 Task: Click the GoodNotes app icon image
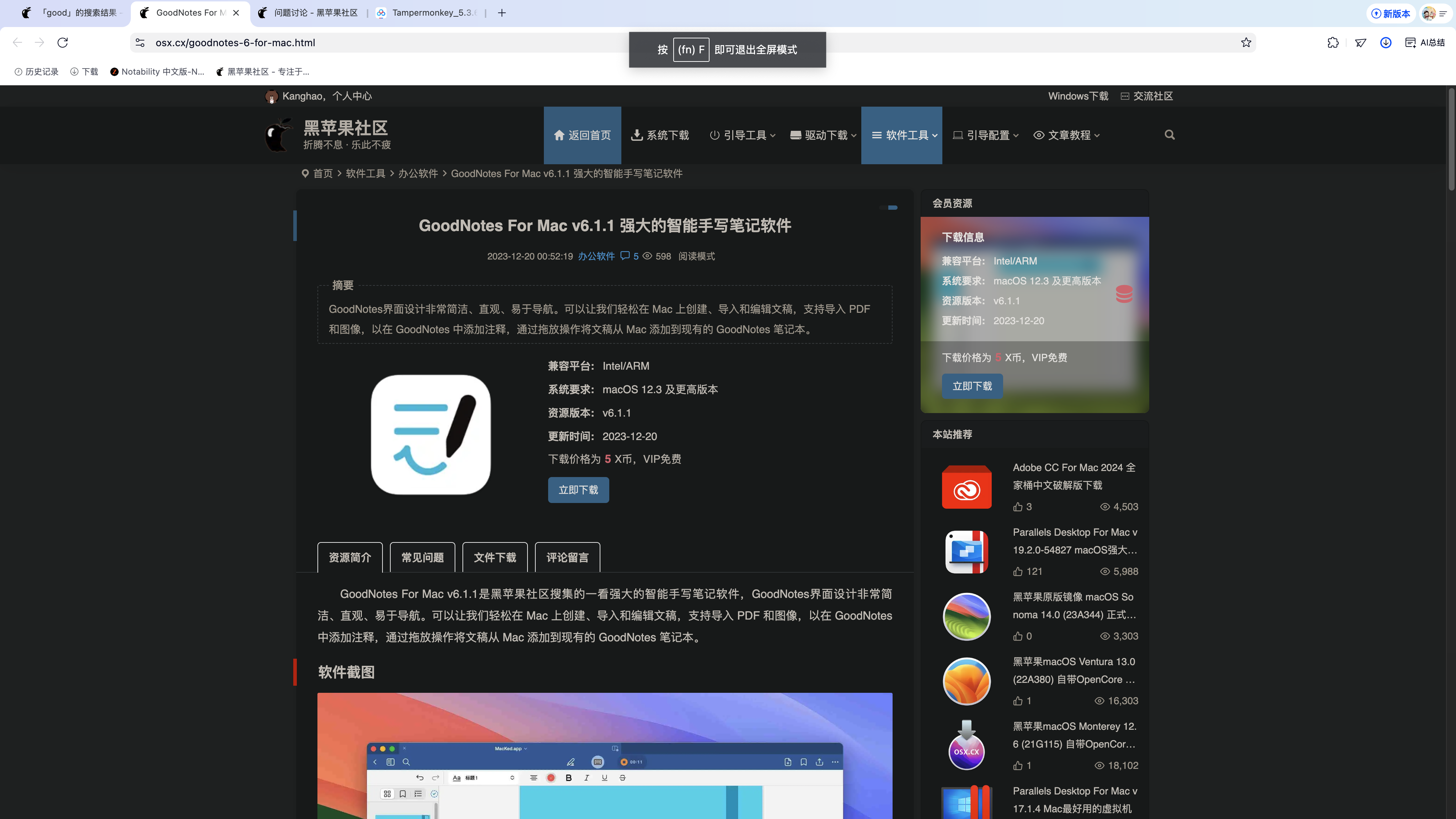[x=431, y=435]
